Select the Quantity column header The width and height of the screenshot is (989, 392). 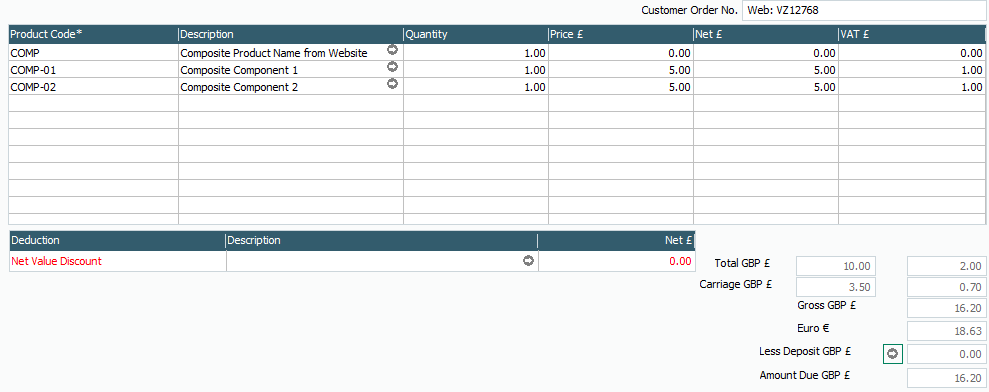(x=476, y=34)
